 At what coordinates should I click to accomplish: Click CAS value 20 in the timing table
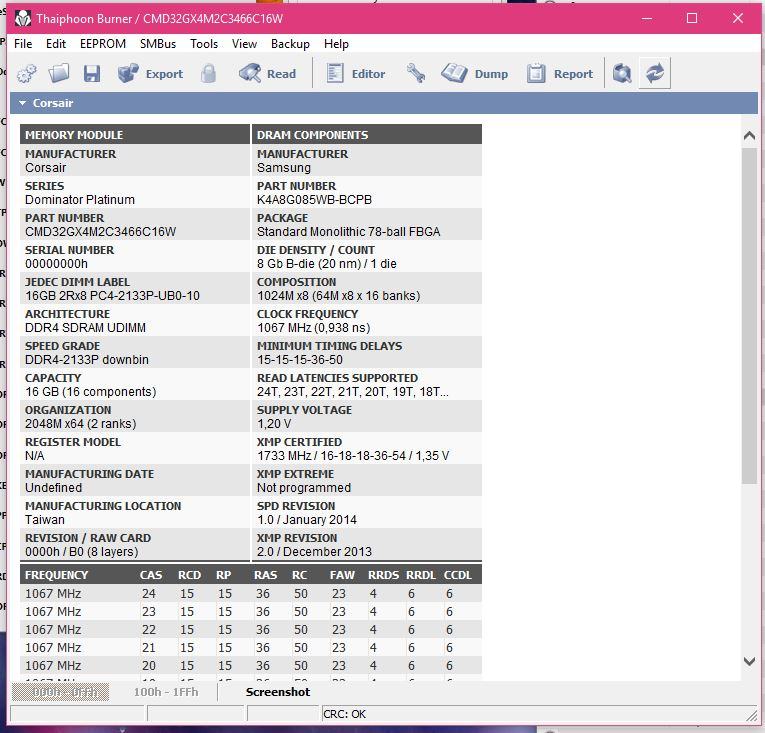tap(148, 666)
